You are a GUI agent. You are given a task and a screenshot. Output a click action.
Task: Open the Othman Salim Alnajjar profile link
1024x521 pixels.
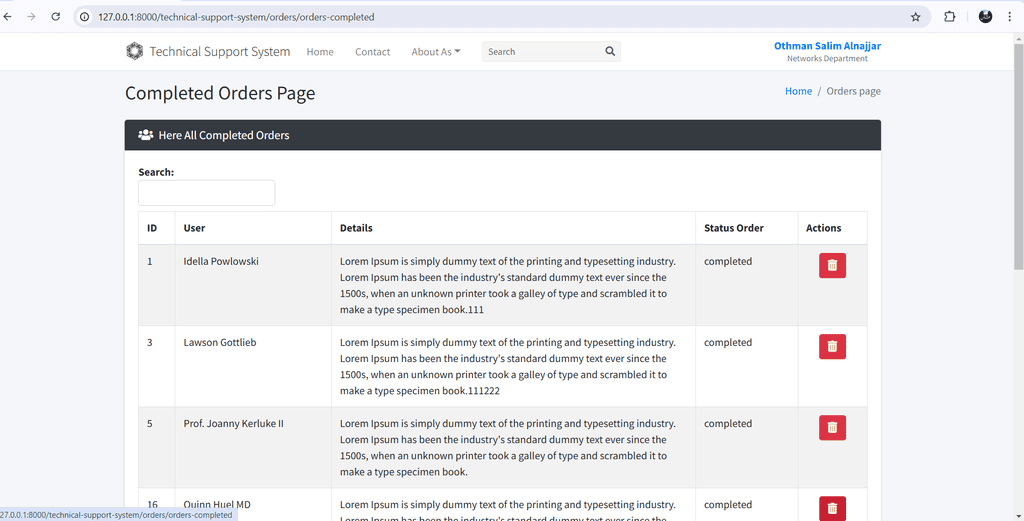coord(827,46)
